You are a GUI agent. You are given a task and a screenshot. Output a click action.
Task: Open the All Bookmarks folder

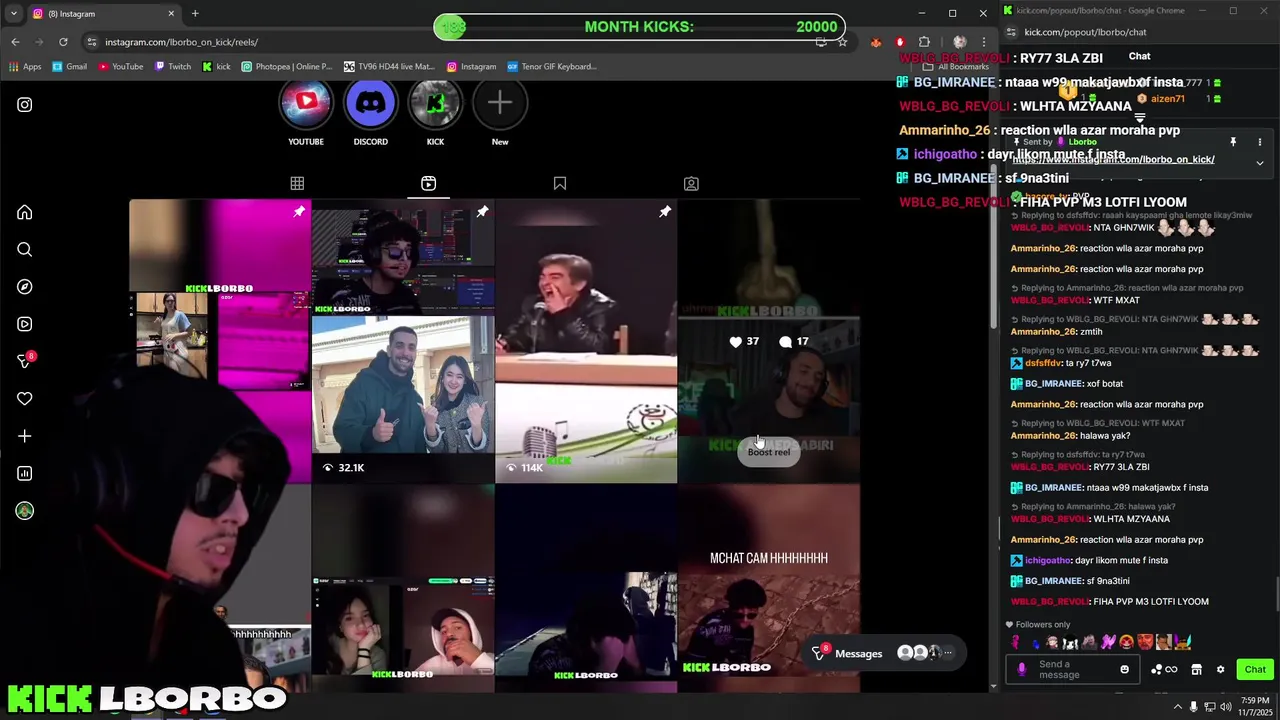point(955,67)
